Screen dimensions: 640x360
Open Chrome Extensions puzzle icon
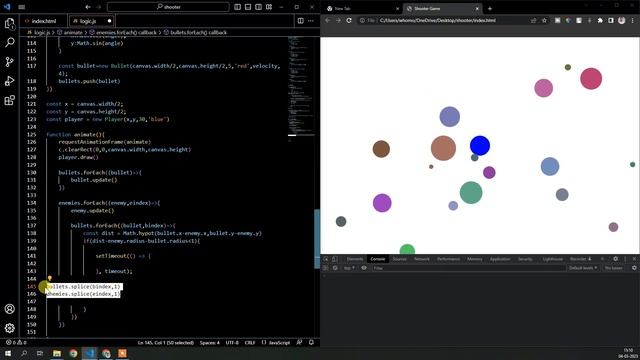(600, 20)
